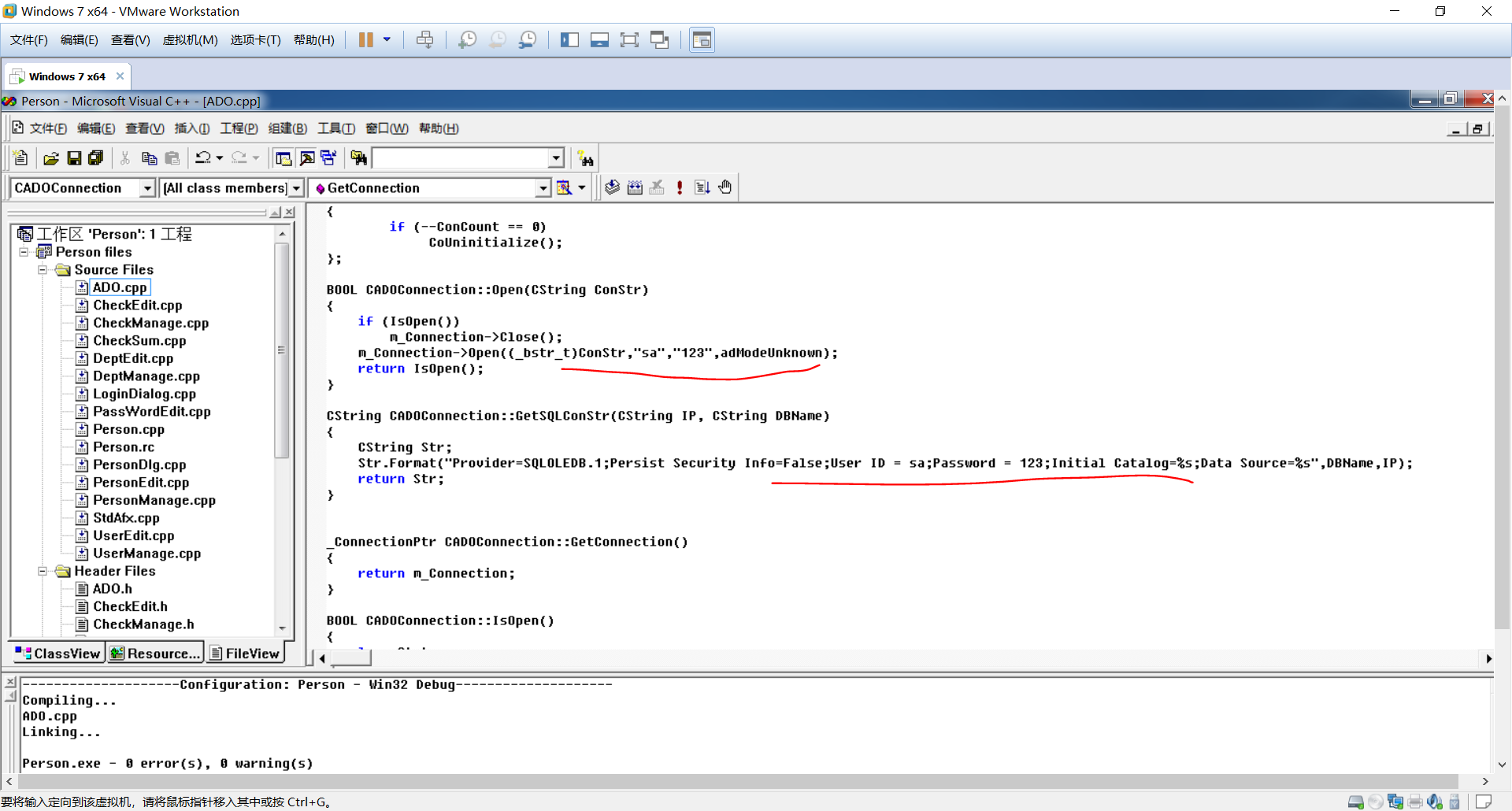
Task: Click the Find in Files icon
Action: click(x=359, y=158)
